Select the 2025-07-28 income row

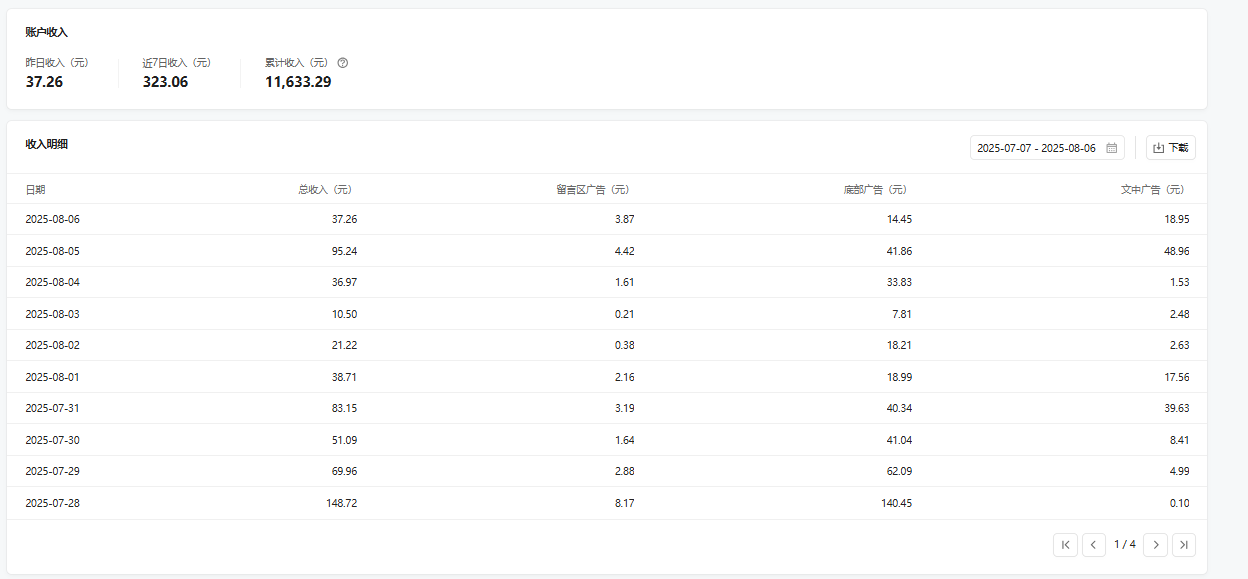(607, 503)
